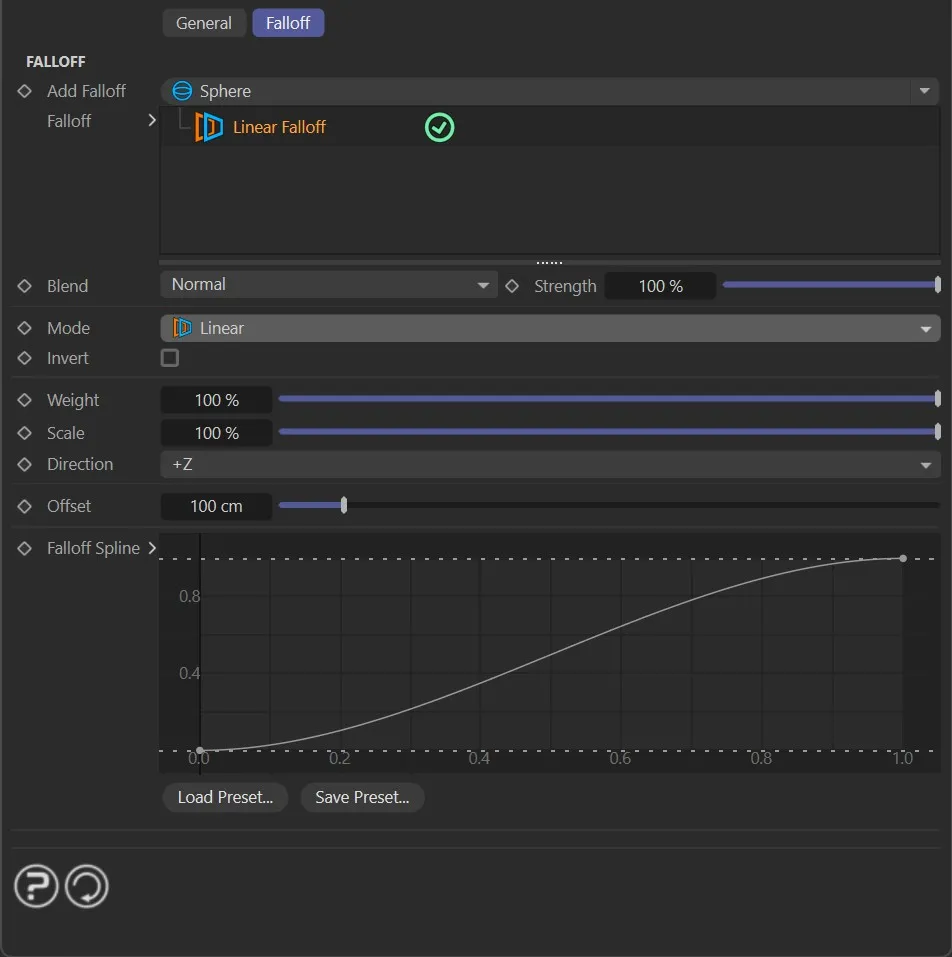Click the Save Preset button

[362, 797]
